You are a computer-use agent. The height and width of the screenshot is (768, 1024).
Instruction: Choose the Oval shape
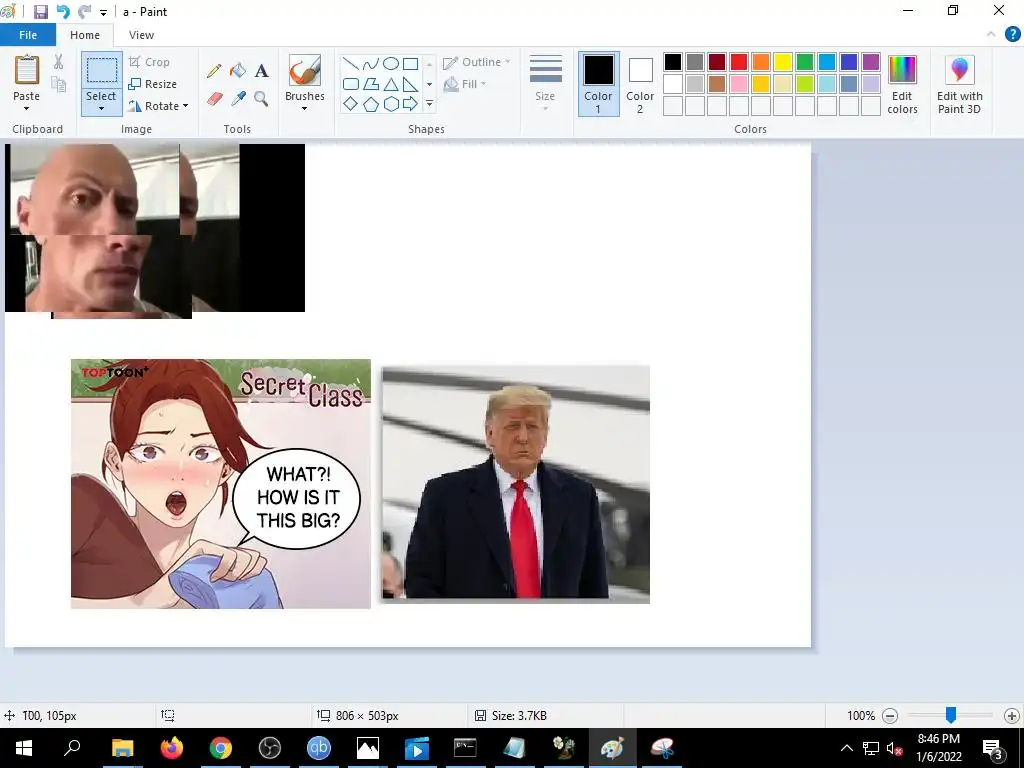[391, 63]
